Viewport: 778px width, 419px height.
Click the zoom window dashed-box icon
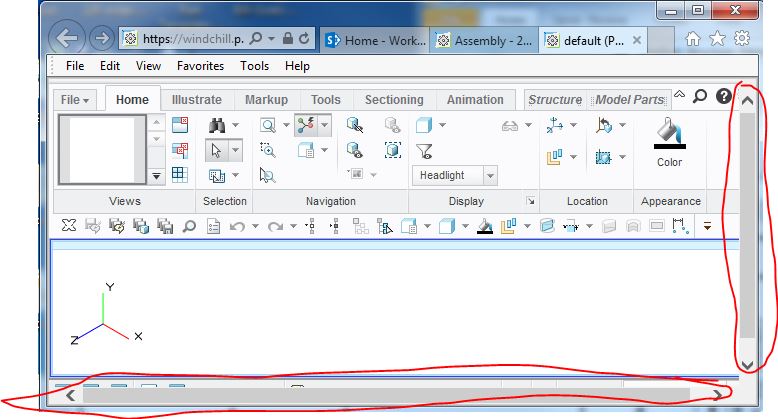coord(268,149)
